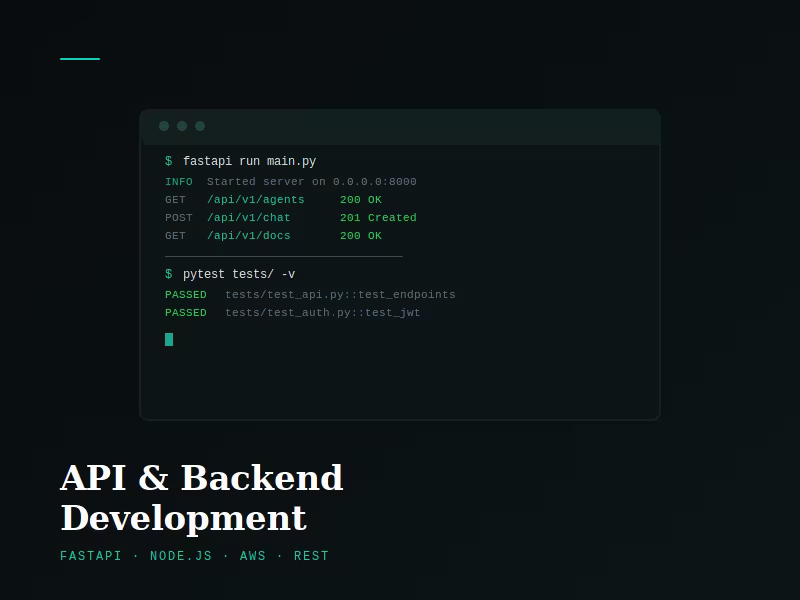Collapse the Started server log entry
Image resolution: width=800 pixels, height=600 pixels.
[x=311, y=182]
